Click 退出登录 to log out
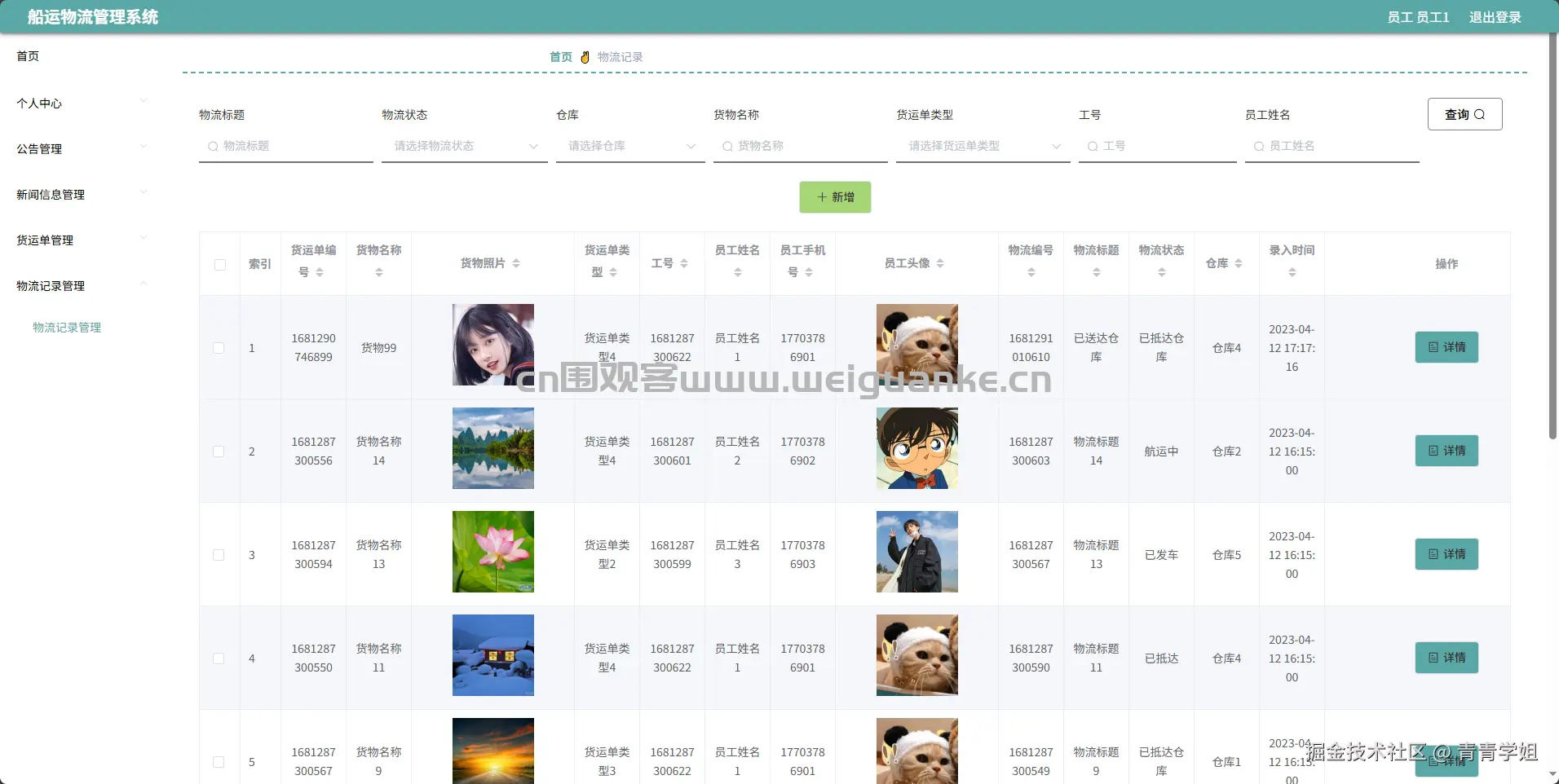 (1495, 17)
